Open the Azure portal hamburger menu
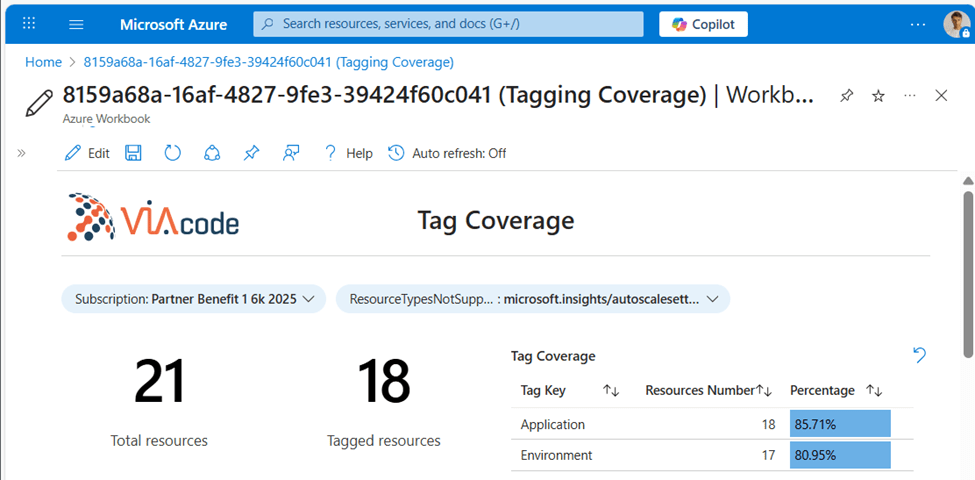Viewport: 975px width, 480px height. point(77,24)
